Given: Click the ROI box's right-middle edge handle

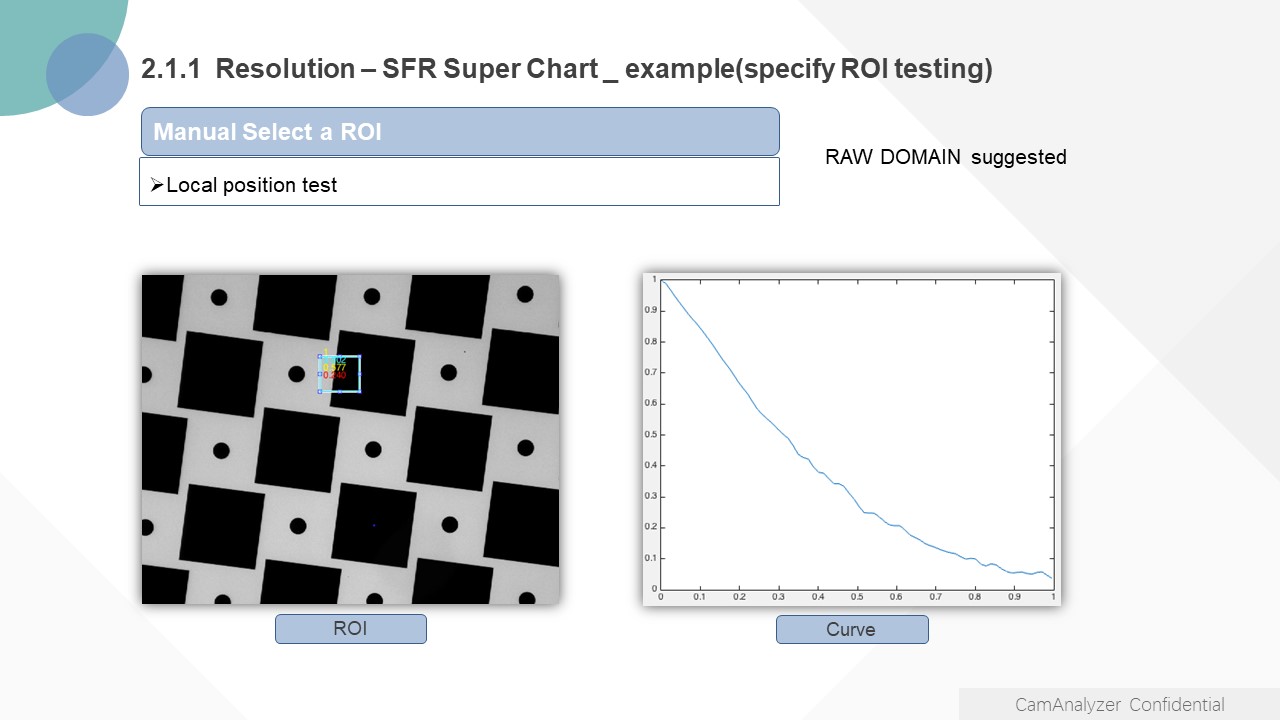Looking at the screenshot, I should click(360, 374).
